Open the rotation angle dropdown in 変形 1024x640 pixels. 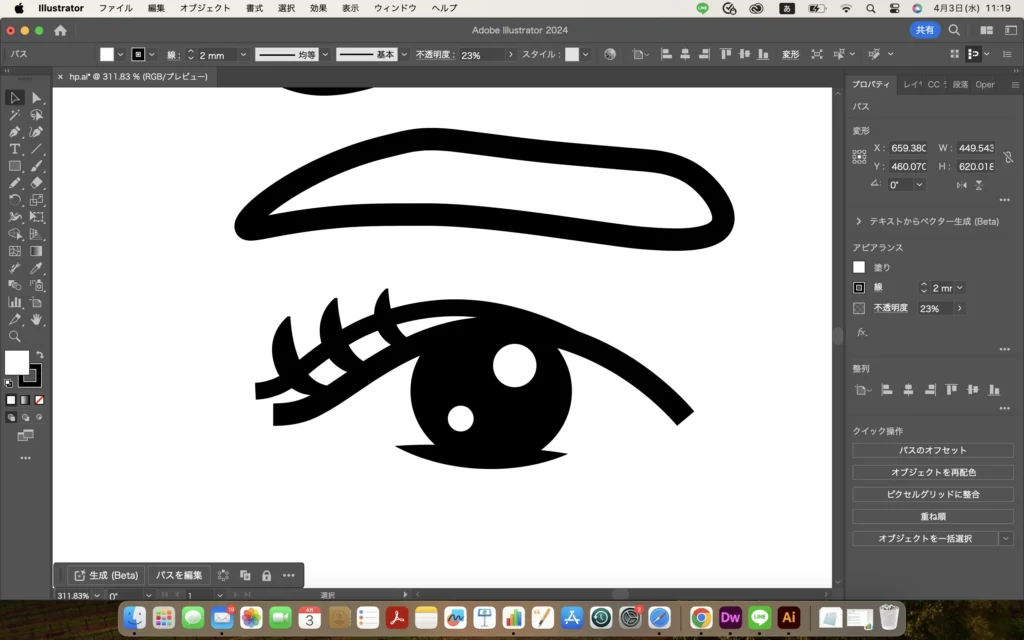[919, 185]
